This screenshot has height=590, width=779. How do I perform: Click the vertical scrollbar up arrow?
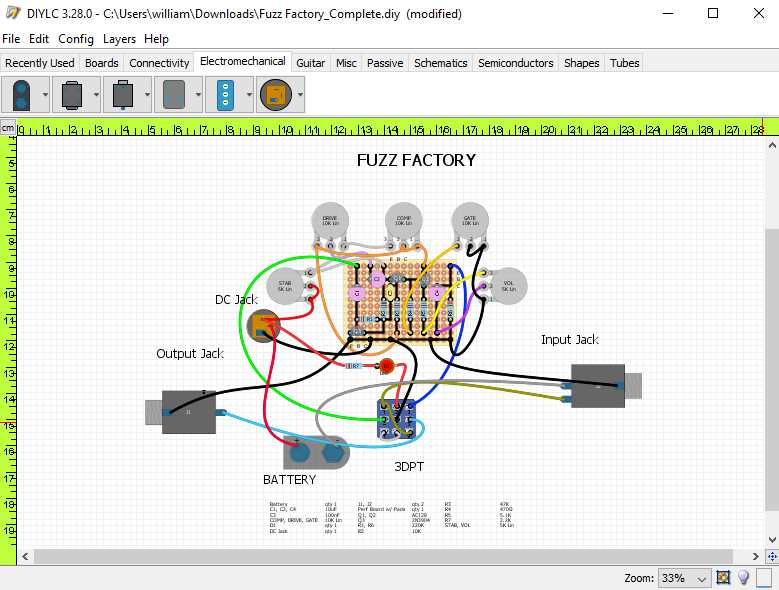(x=772, y=146)
